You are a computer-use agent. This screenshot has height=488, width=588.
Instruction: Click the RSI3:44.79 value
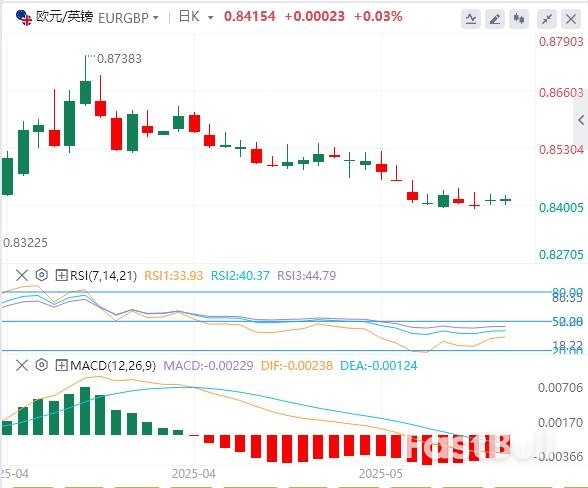tap(306, 276)
